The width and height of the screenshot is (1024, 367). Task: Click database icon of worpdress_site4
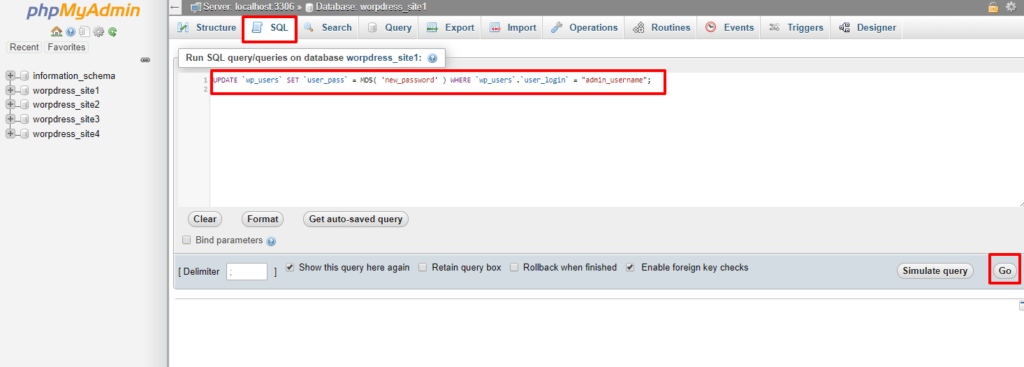(25, 134)
